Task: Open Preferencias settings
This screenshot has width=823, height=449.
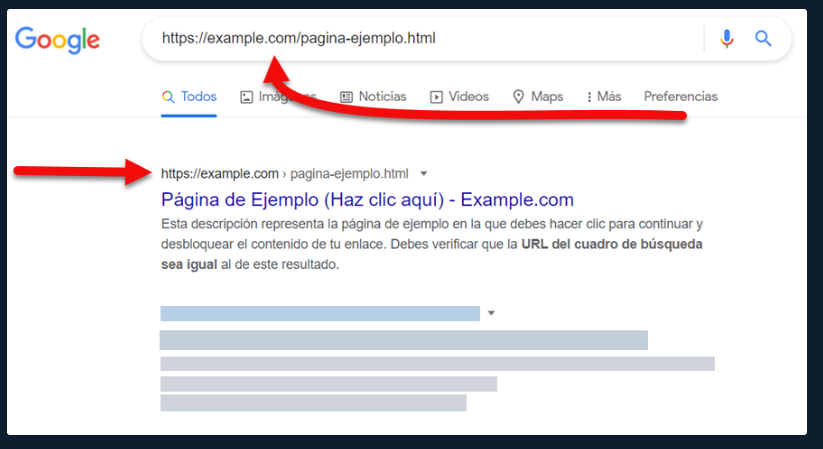Action: tap(681, 97)
